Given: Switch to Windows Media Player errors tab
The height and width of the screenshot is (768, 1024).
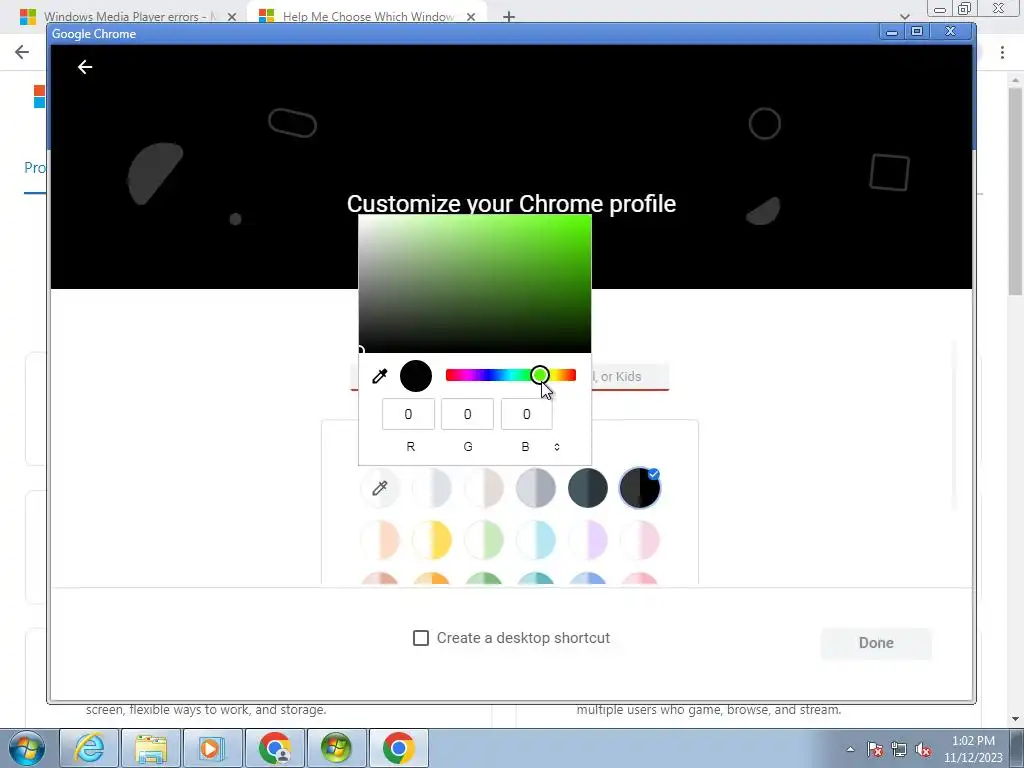Looking at the screenshot, I should 128,17.
